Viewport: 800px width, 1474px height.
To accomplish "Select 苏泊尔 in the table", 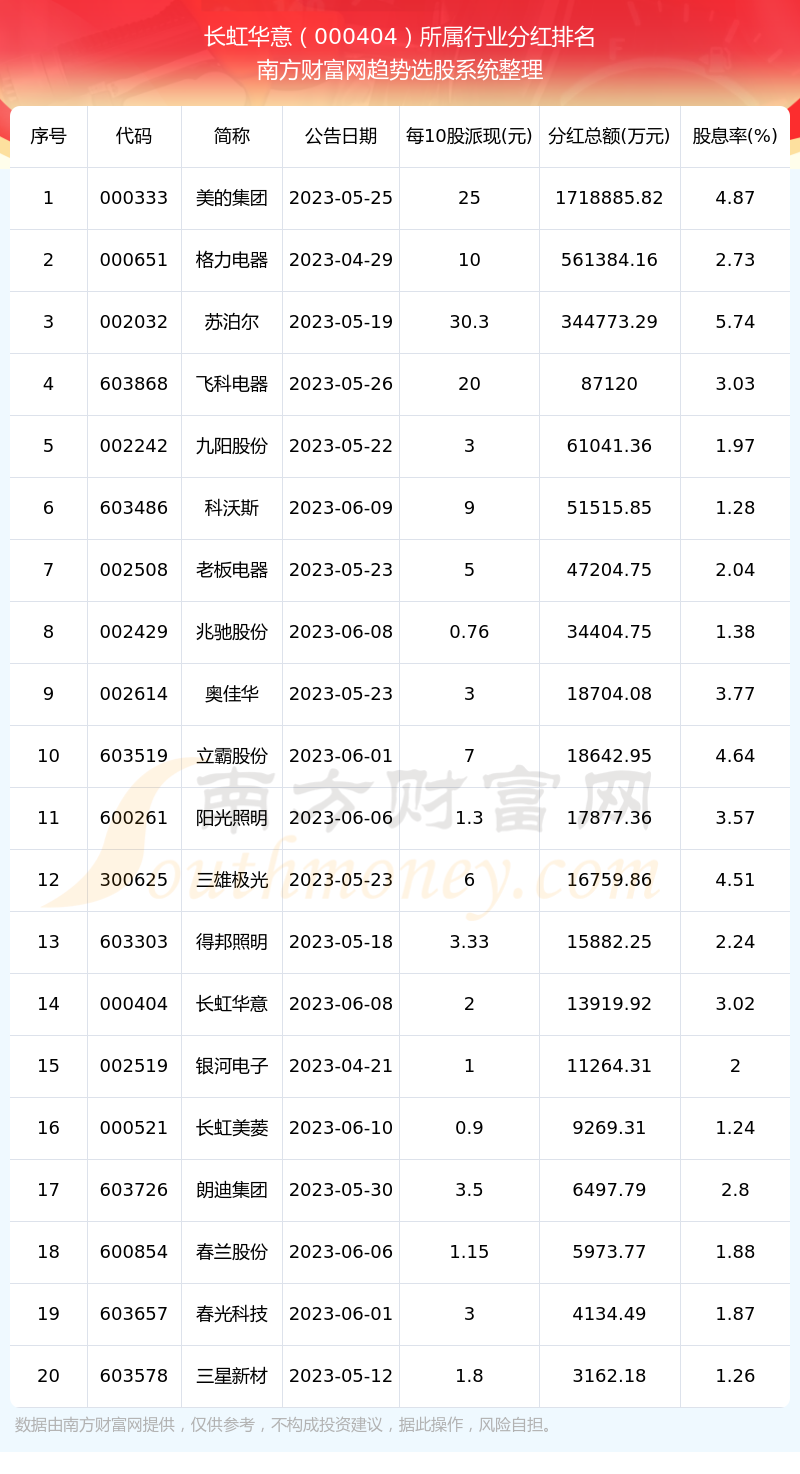I will coord(232,322).
